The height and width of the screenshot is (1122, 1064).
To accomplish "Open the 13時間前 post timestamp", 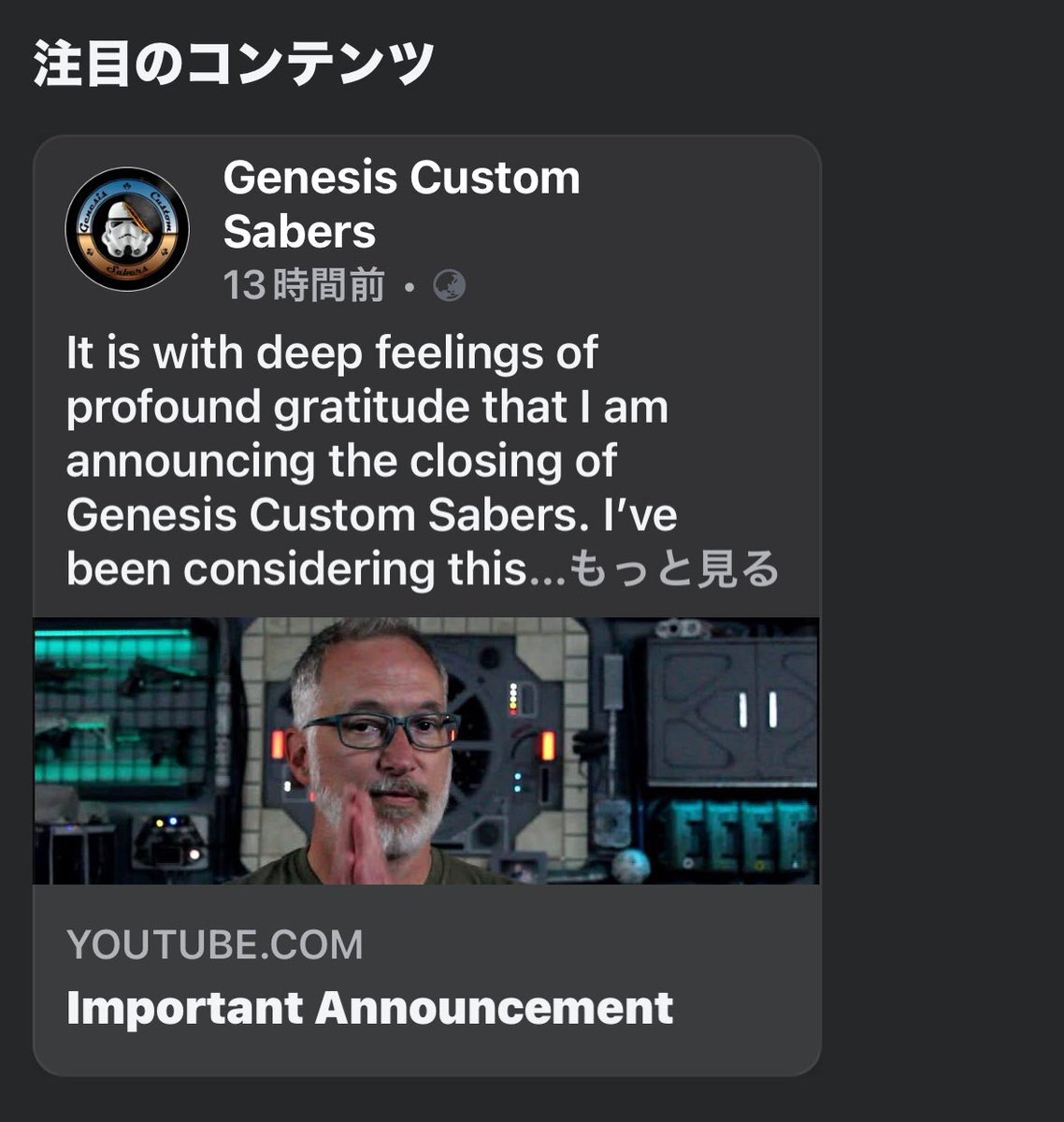I will pyautogui.click(x=304, y=285).
